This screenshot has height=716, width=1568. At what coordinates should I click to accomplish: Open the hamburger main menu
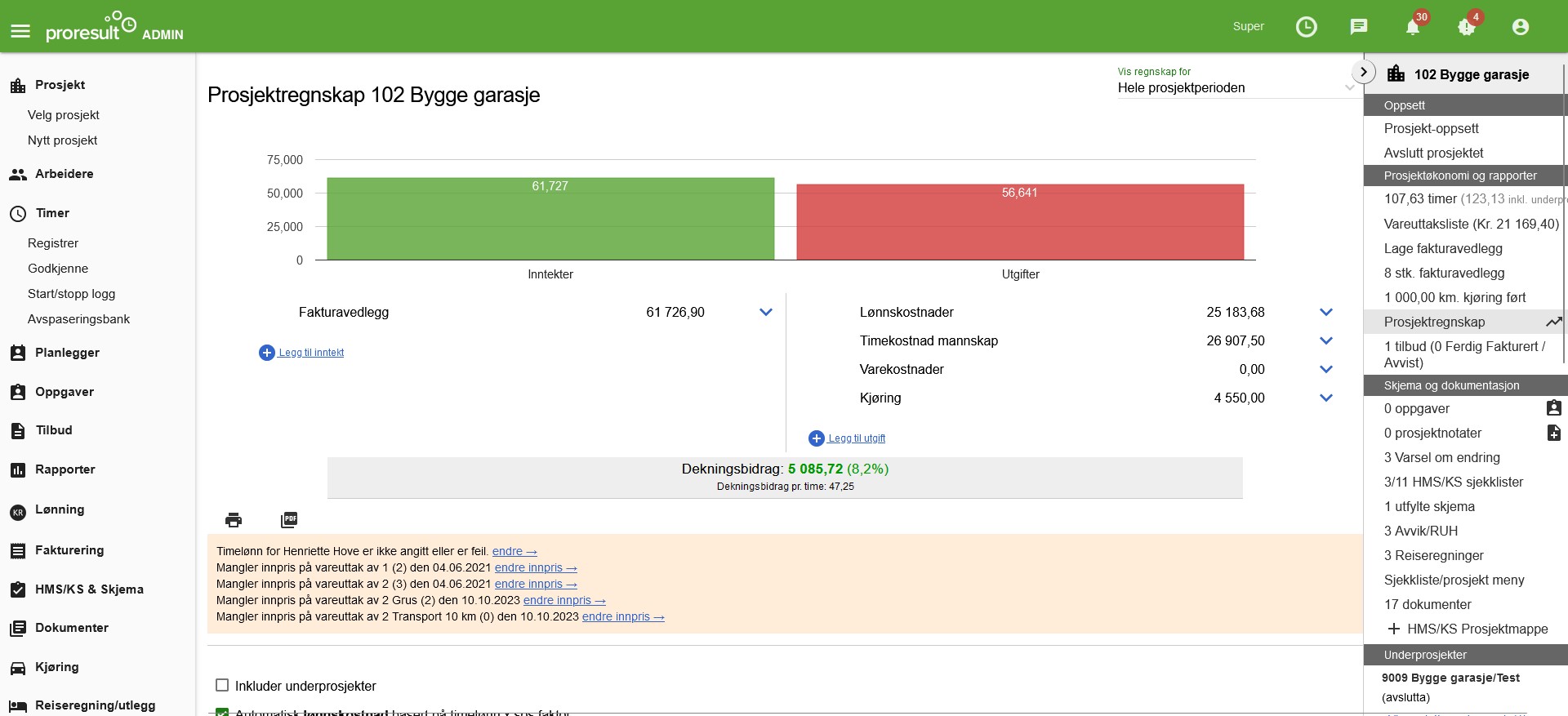tap(20, 31)
